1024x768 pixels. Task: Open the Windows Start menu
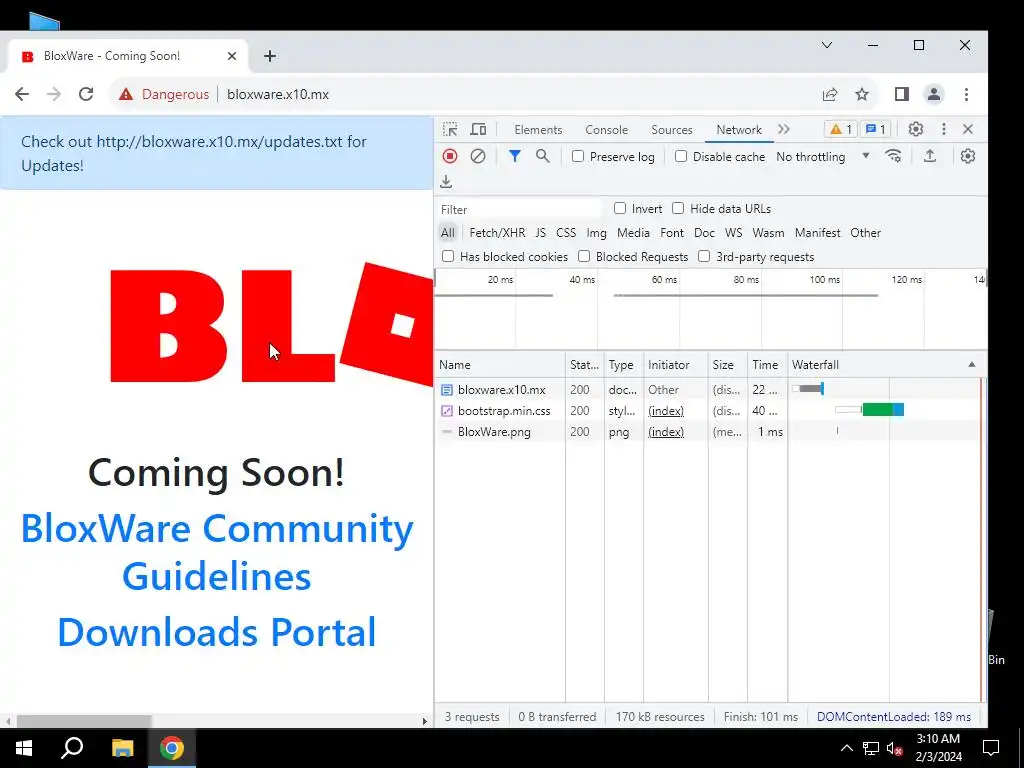click(x=24, y=748)
